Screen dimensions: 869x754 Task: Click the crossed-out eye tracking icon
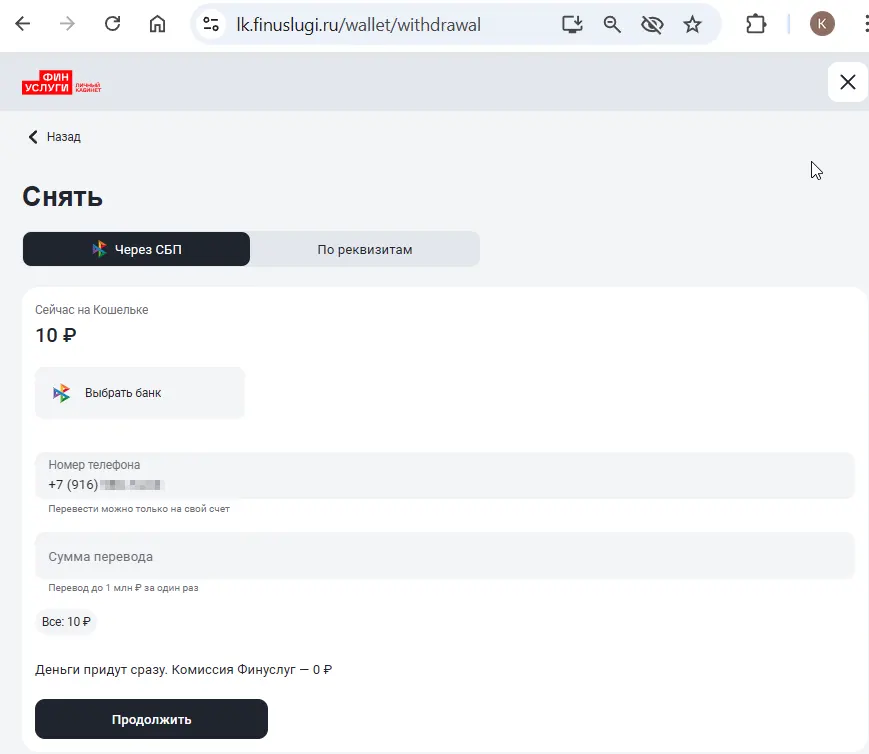coord(652,24)
